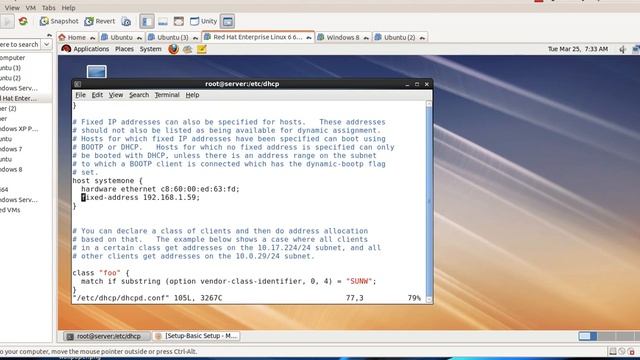Click the hardware ethernet line

pos(160,189)
